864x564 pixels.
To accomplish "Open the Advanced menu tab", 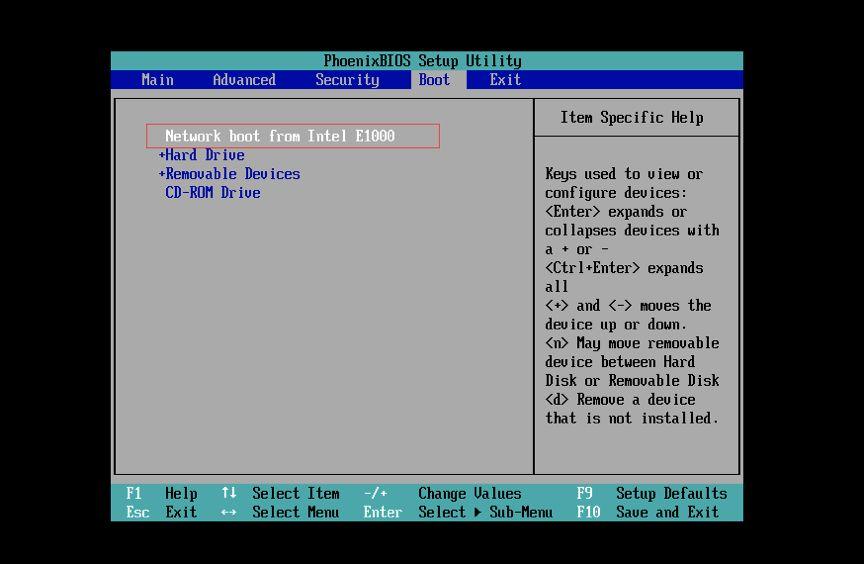I will pos(244,80).
